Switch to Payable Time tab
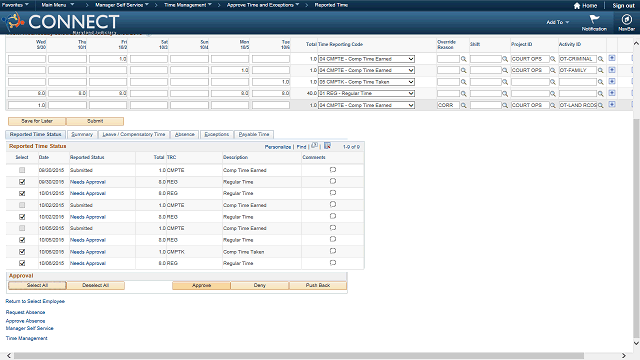The width and height of the screenshot is (640, 360). coord(254,134)
